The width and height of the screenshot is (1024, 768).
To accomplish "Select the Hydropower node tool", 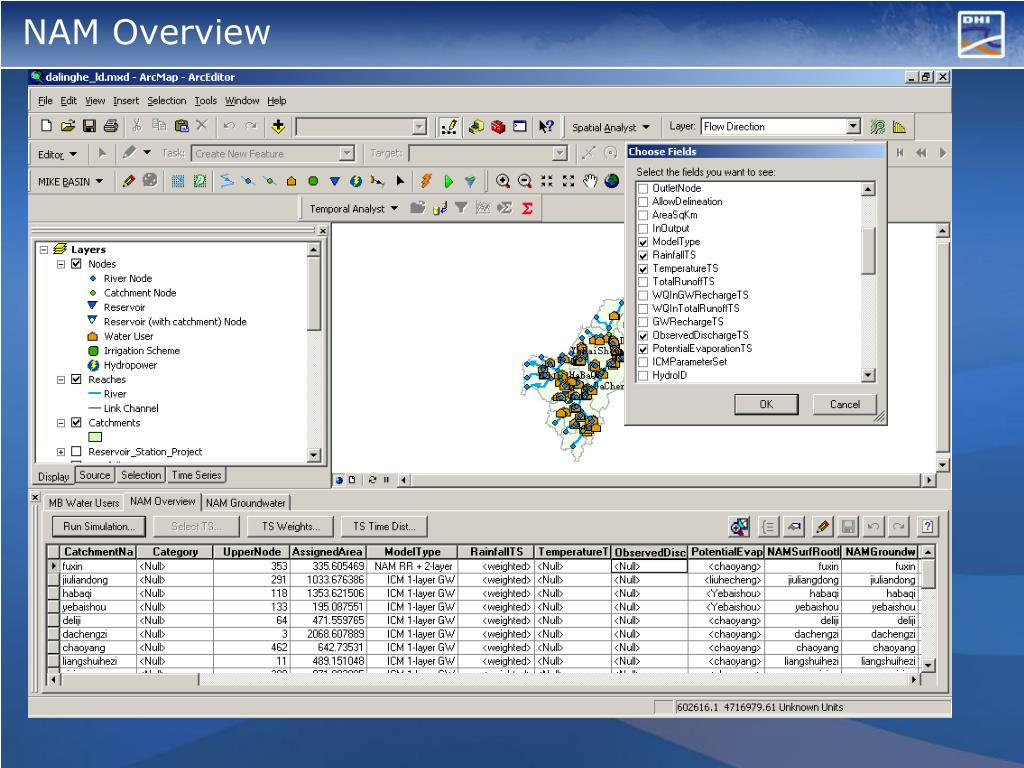I will tap(356, 181).
